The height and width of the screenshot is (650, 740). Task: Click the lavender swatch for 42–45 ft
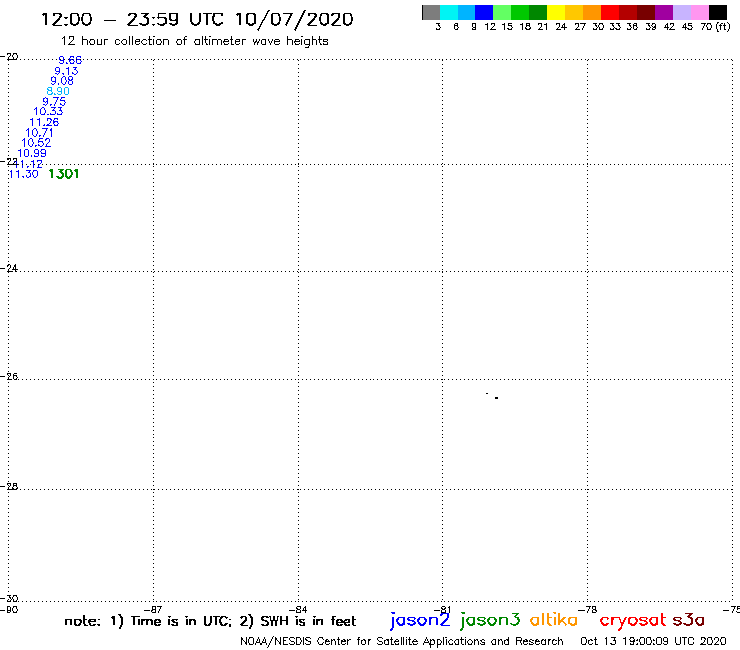pos(681,12)
